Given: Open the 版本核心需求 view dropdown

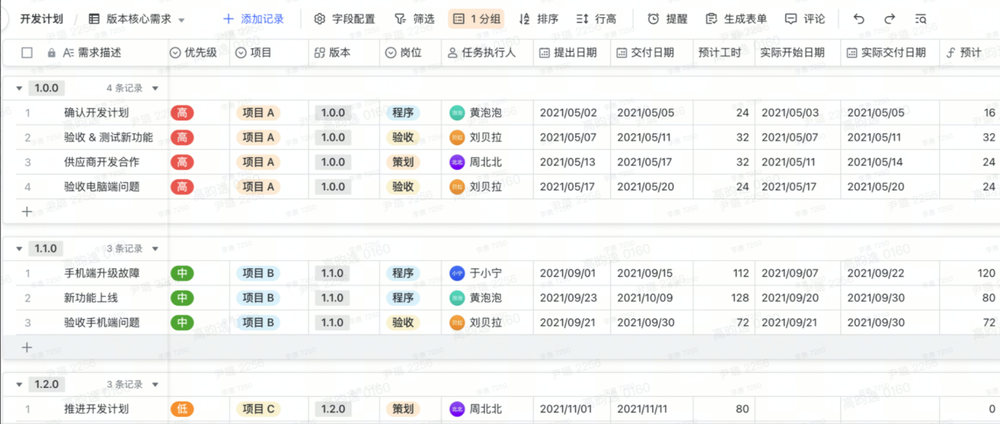Looking at the screenshot, I should pyautogui.click(x=137, y=19).
